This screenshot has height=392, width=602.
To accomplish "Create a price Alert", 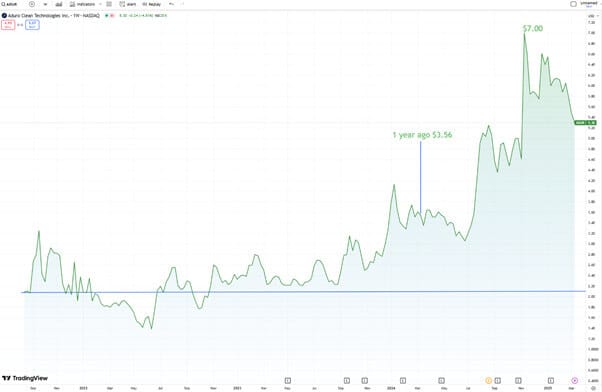I will 128,4.
